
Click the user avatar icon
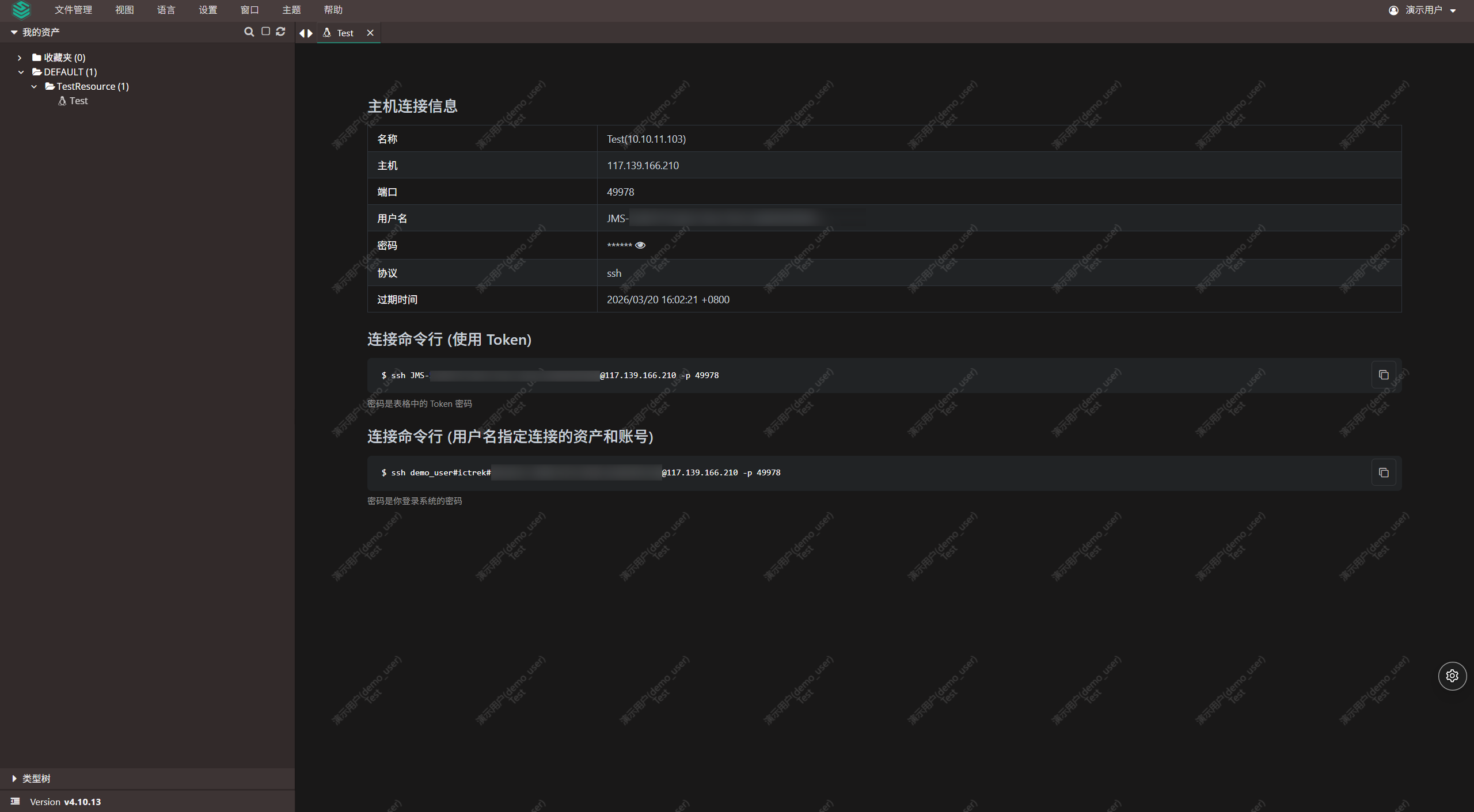pos(1393,10)
